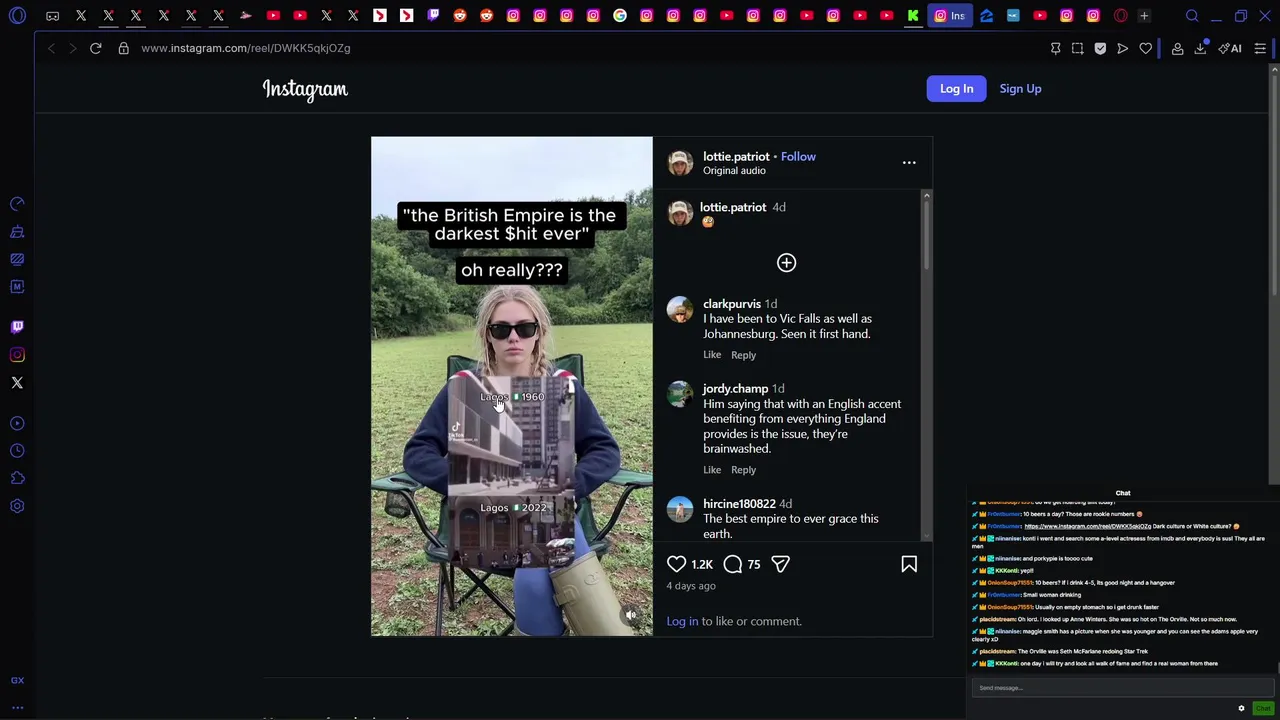The height and width of the screenshot is (720, 1280).
Task: Like the reel with the heart icon
Action: click(677, 564)
